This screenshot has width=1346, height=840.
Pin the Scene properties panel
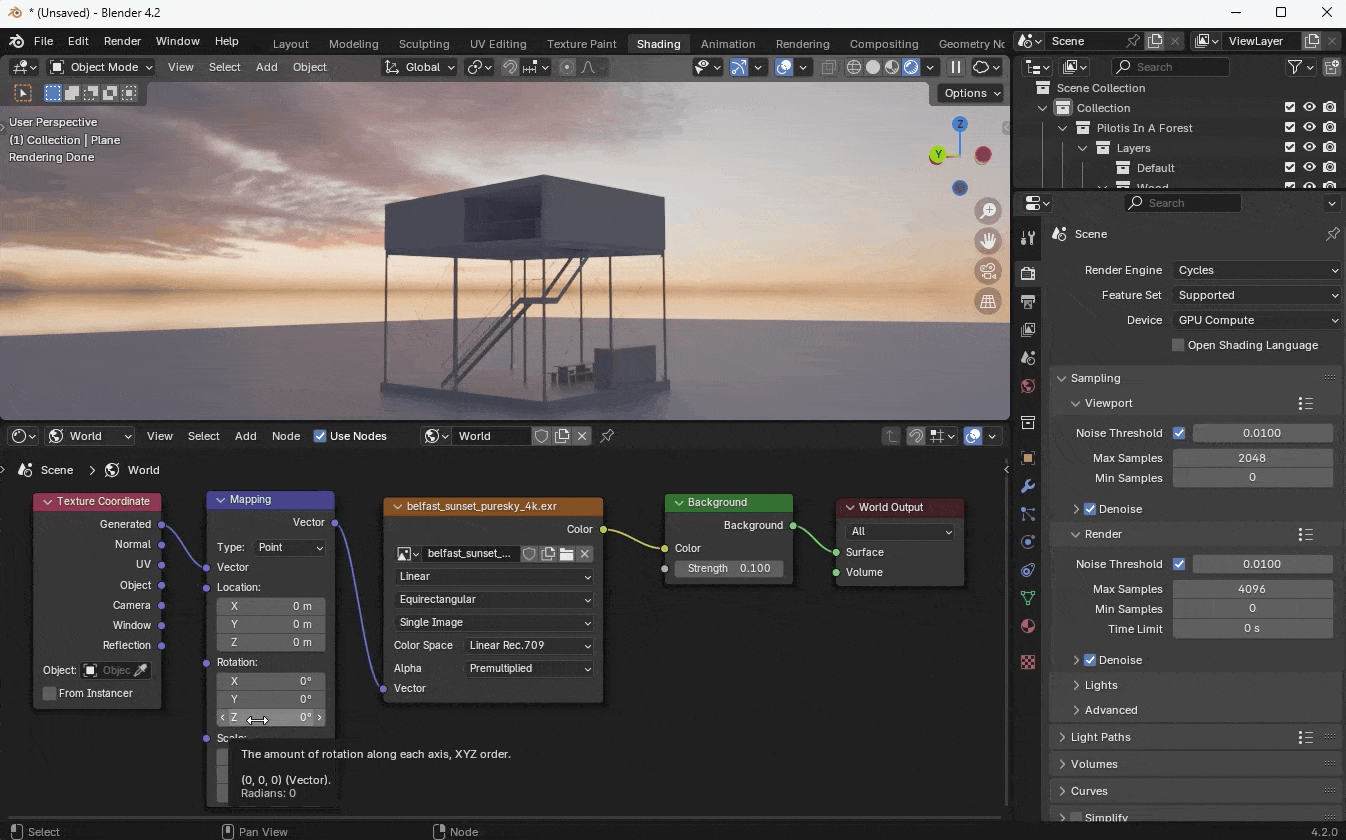click(1332, 234)
